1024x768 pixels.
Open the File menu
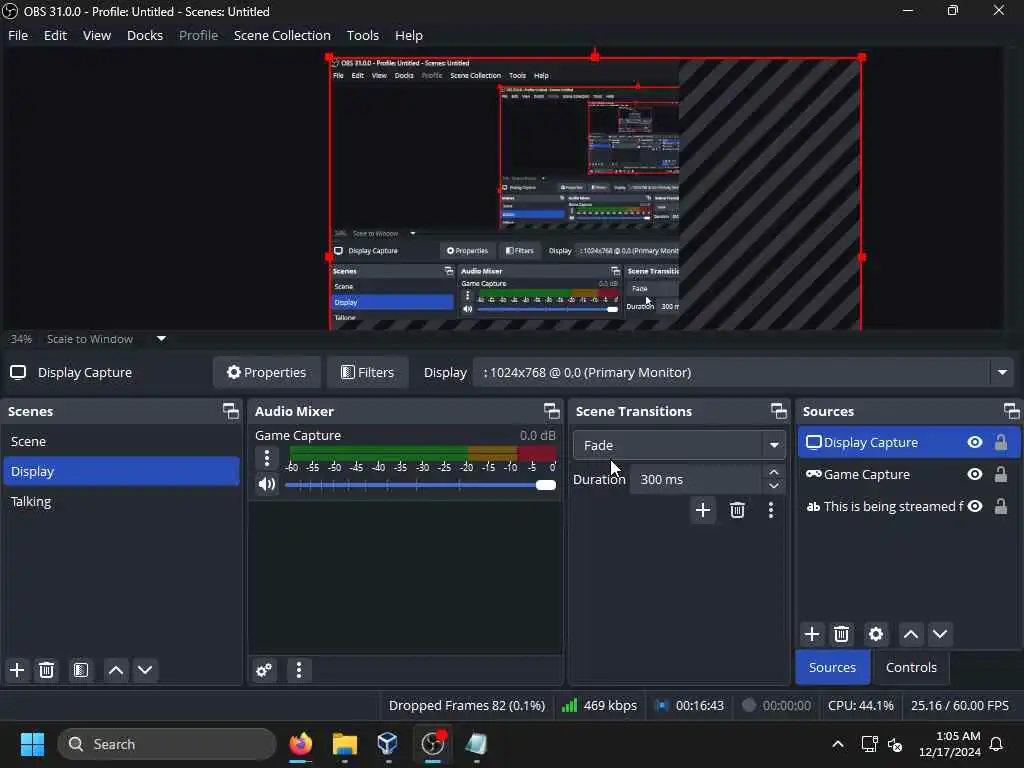coord(18,35)
